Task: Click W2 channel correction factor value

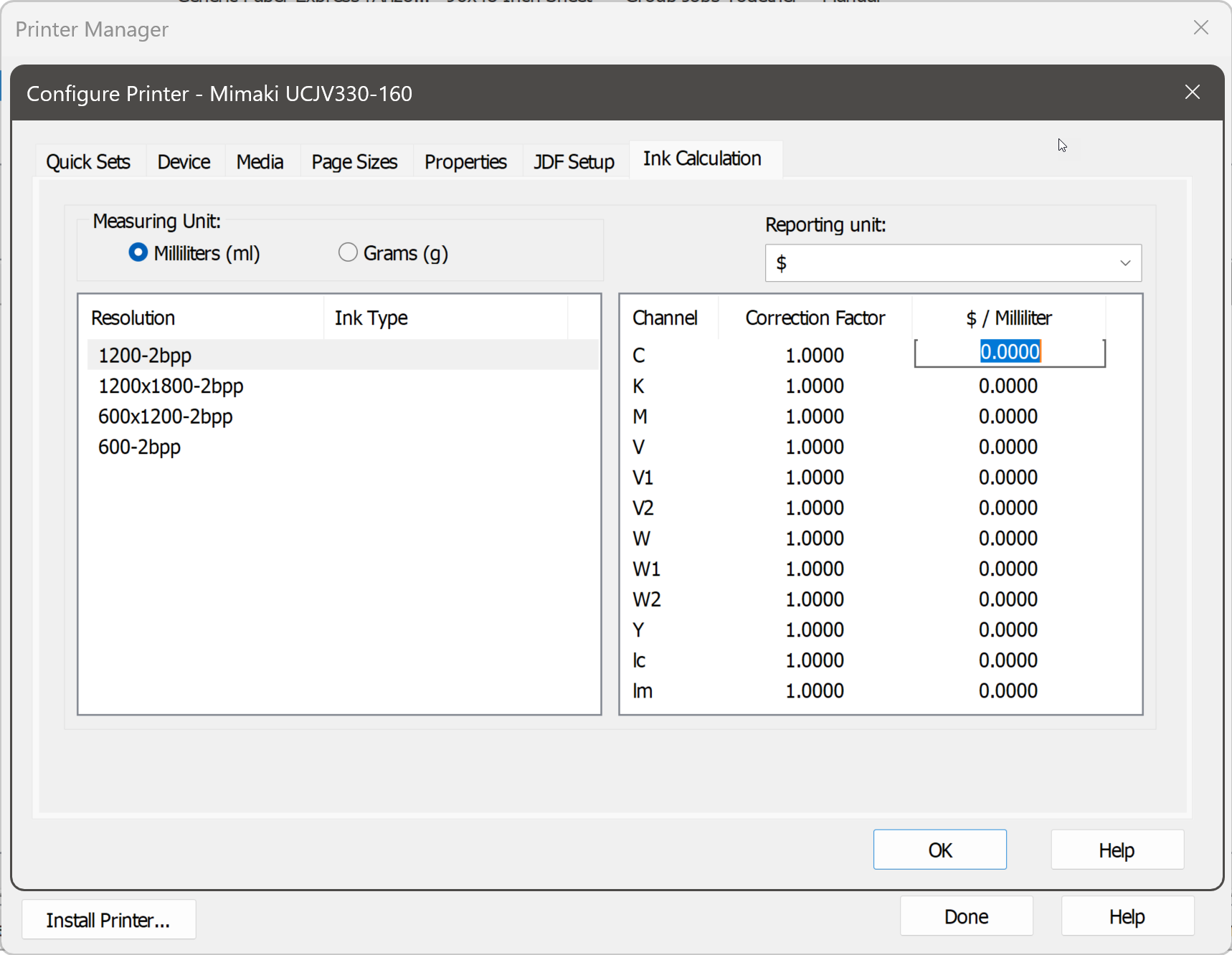Action: [815, 599]
